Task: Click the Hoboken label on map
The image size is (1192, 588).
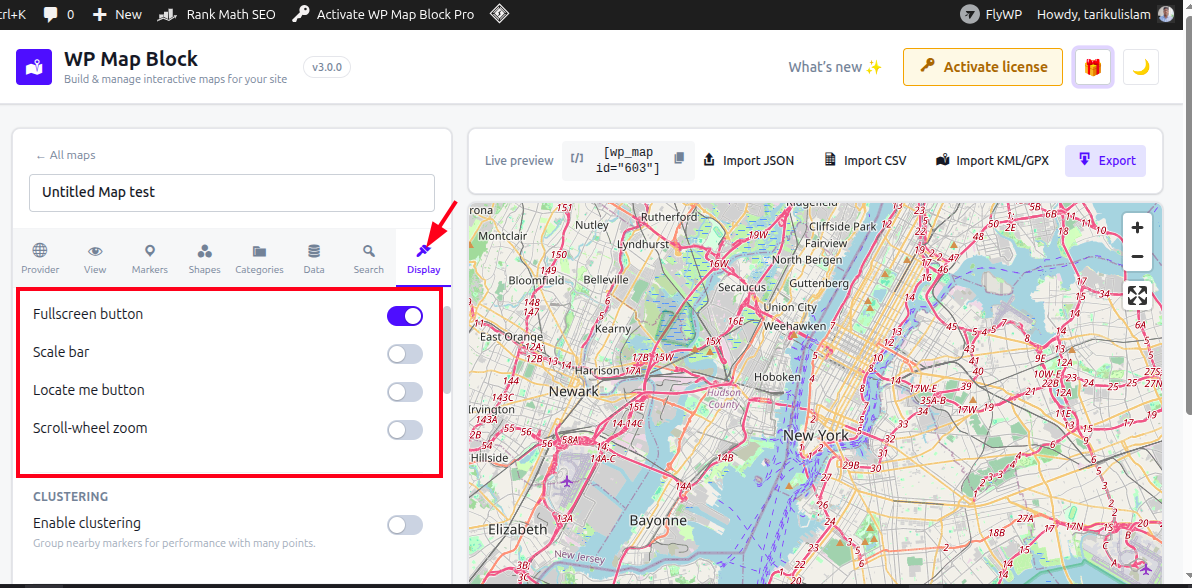Action: (x=777, y=377)
